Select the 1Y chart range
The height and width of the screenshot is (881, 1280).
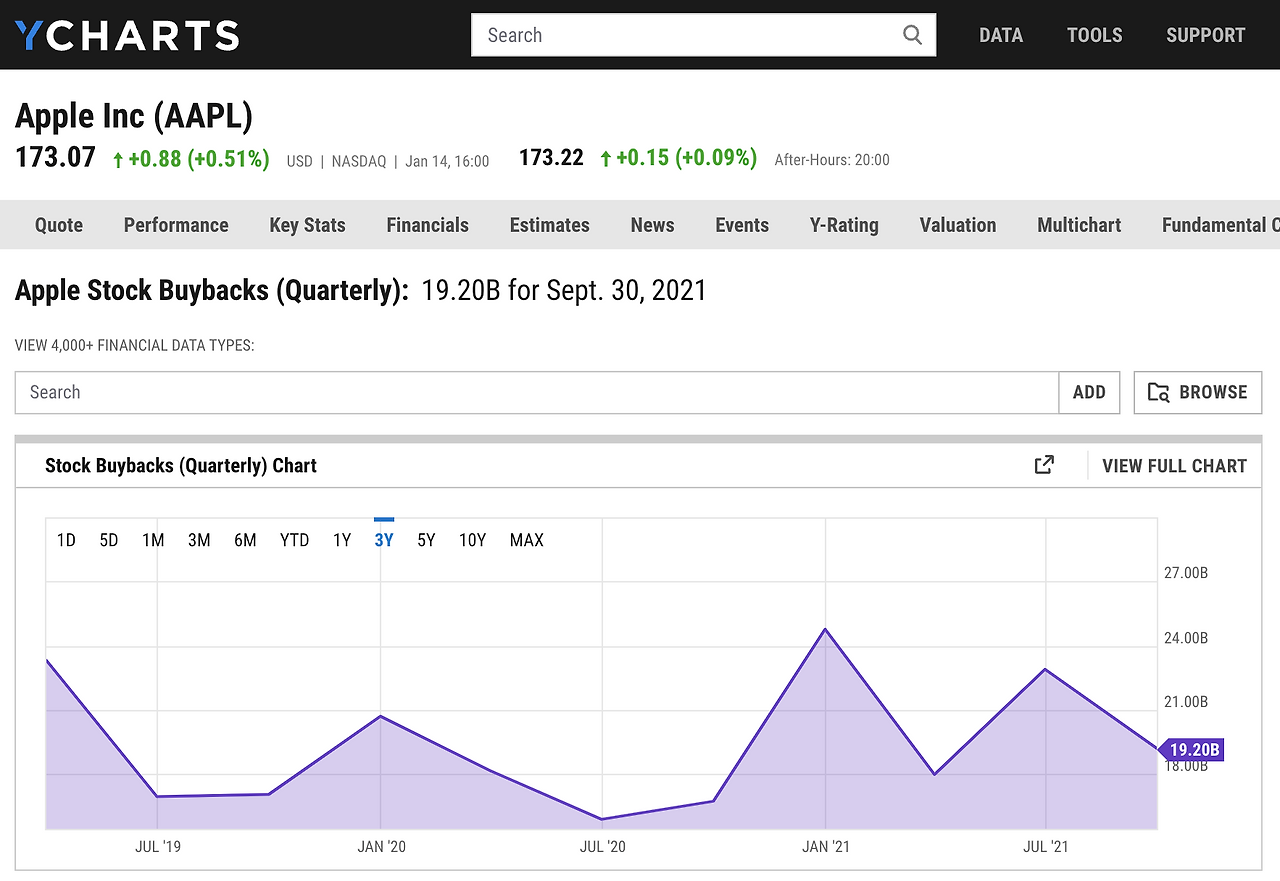342,540
